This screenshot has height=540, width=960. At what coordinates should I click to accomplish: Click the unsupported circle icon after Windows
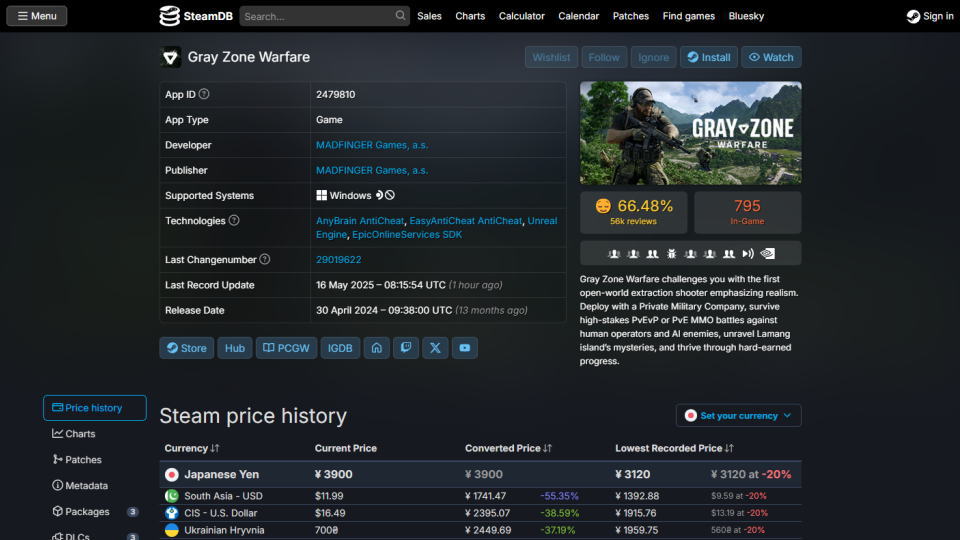(390, 195)
